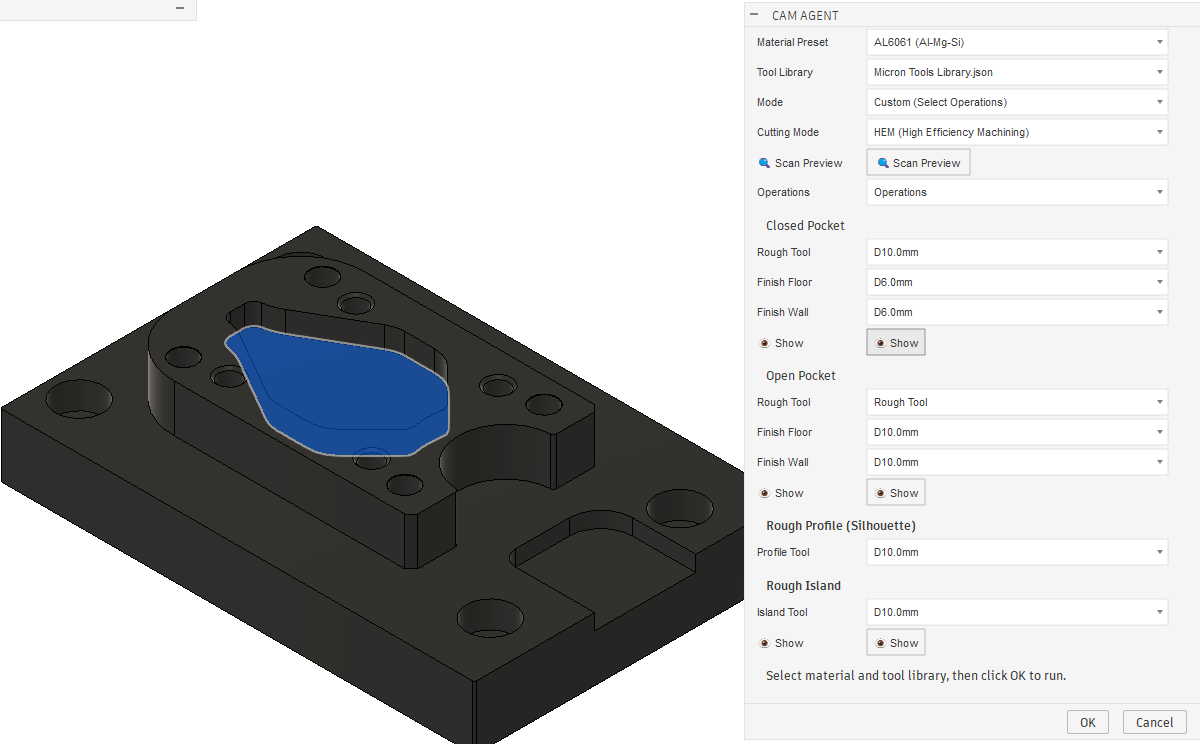Click the minimize dash on top-left panel
This screenshot has width=1200, height=744.
[180, 8]
